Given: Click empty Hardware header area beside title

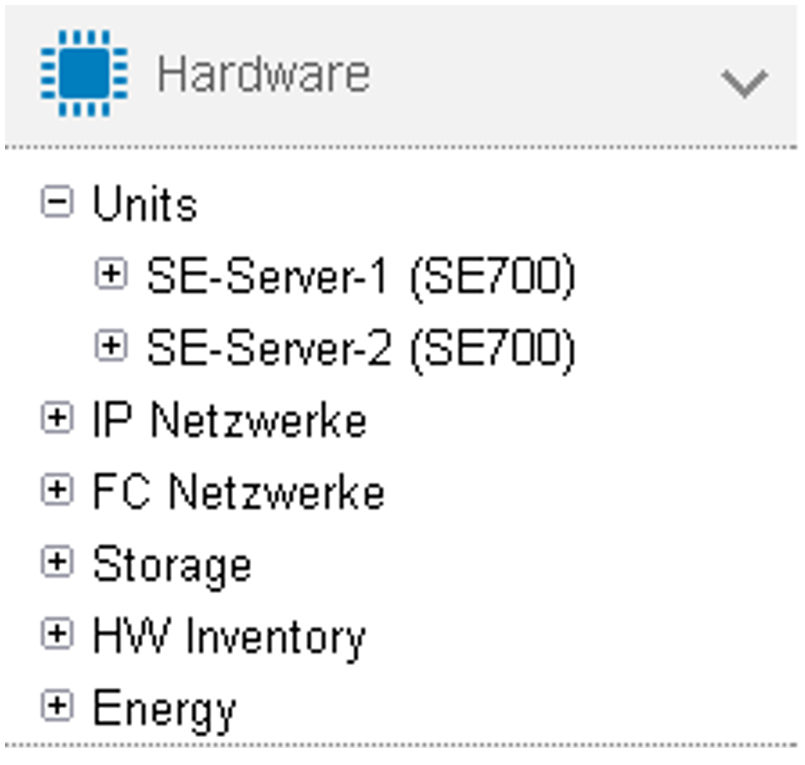Looking at the screenshot, I should point(544,76).
